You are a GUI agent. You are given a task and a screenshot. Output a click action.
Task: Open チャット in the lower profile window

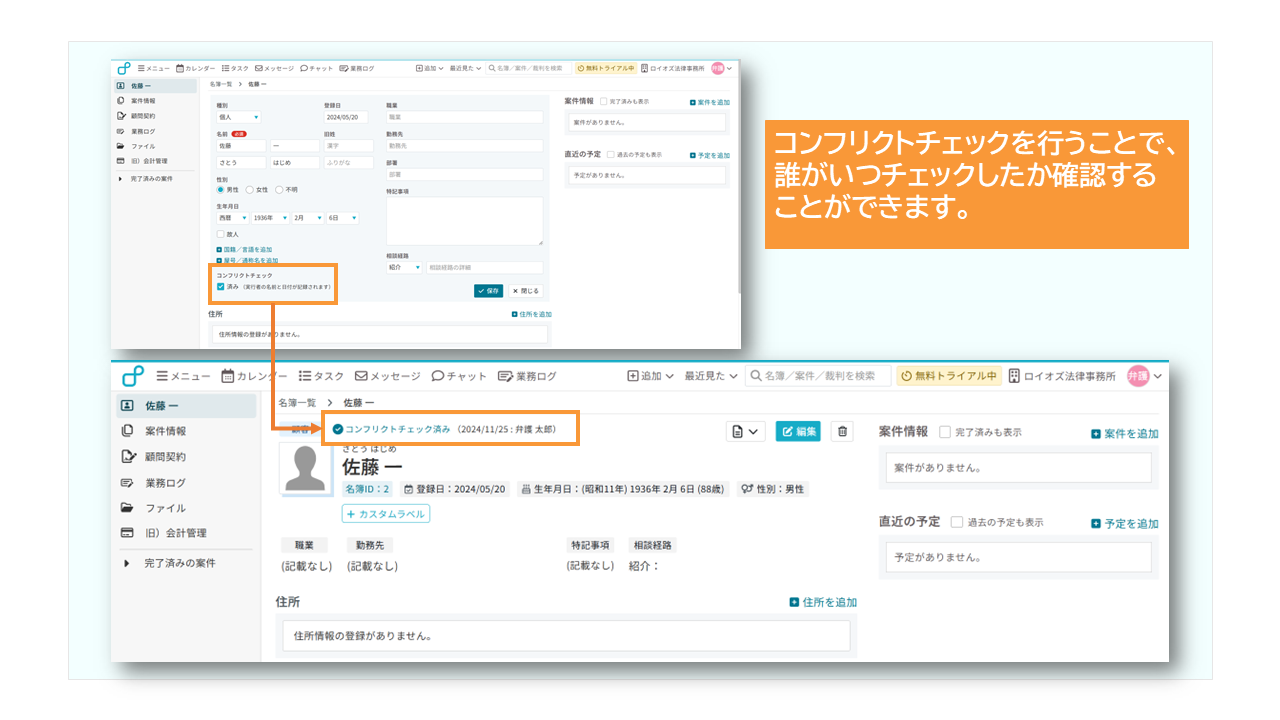tap(459, 376)
